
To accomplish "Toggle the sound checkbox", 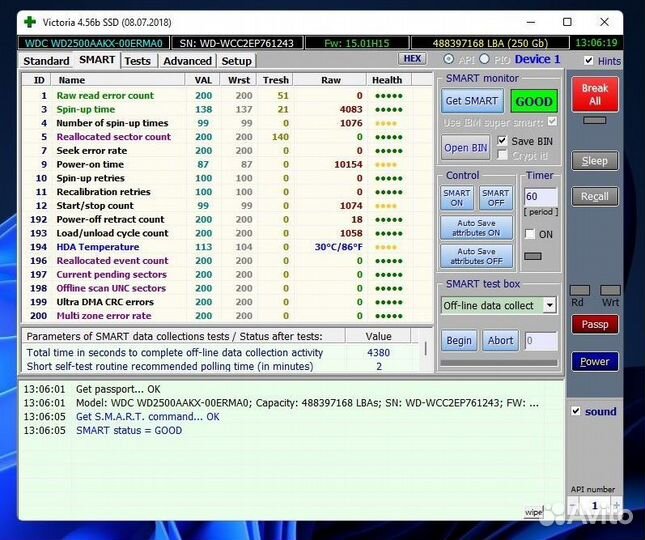I will tap(575, 411).
